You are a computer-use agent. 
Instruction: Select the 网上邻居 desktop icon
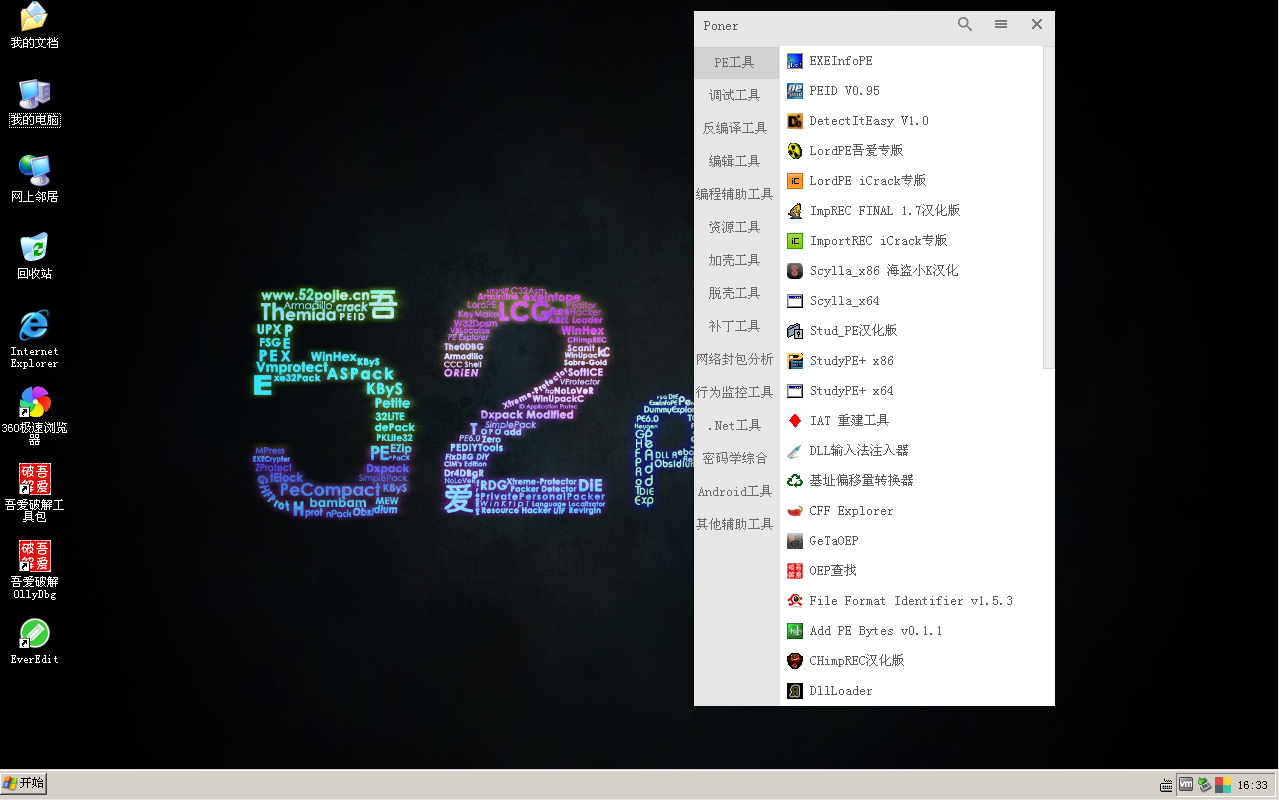point(34,180)
